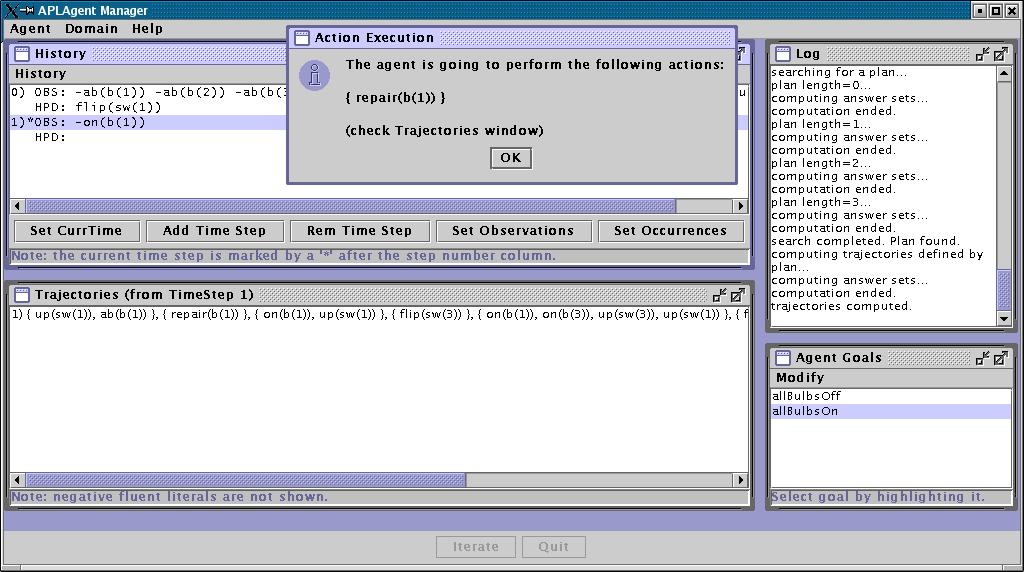Click the Log scrollbar down arrow
Image resolution: width=1024 pixels, height=572 pixels.
click(x=1005, y=318)
